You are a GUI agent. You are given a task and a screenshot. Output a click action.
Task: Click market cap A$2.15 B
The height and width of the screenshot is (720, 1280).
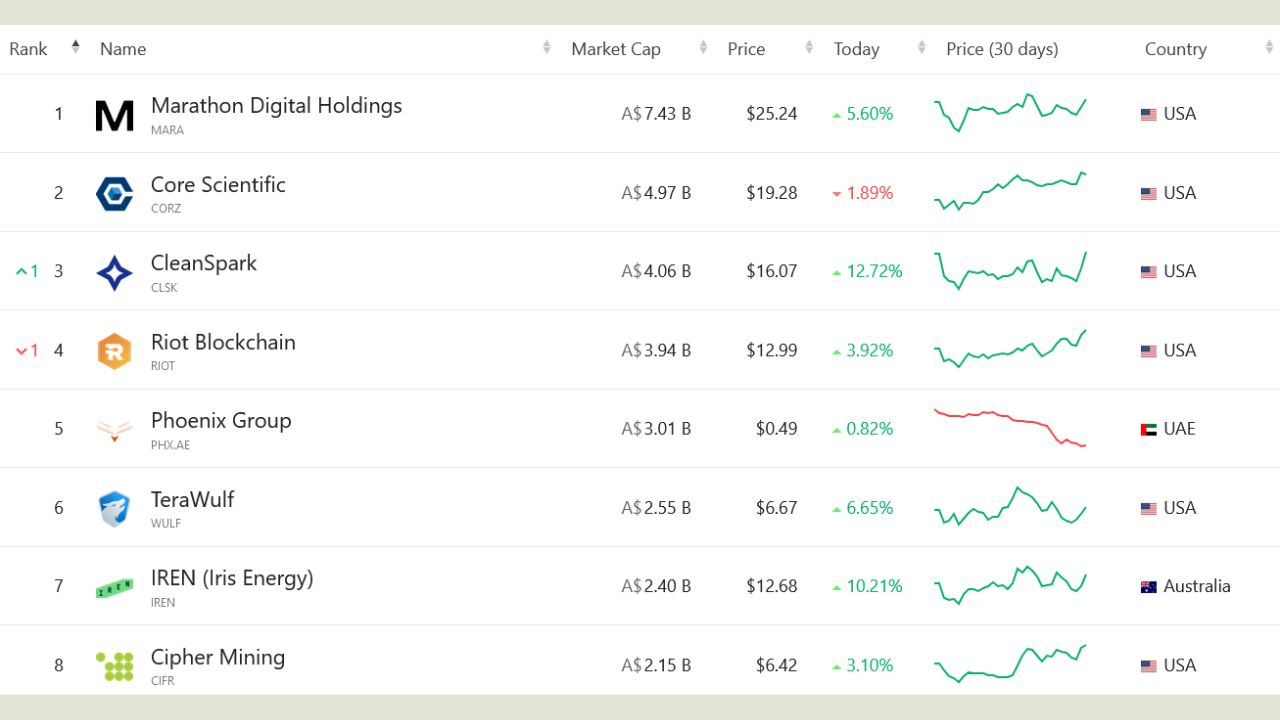tap(656, 665)
